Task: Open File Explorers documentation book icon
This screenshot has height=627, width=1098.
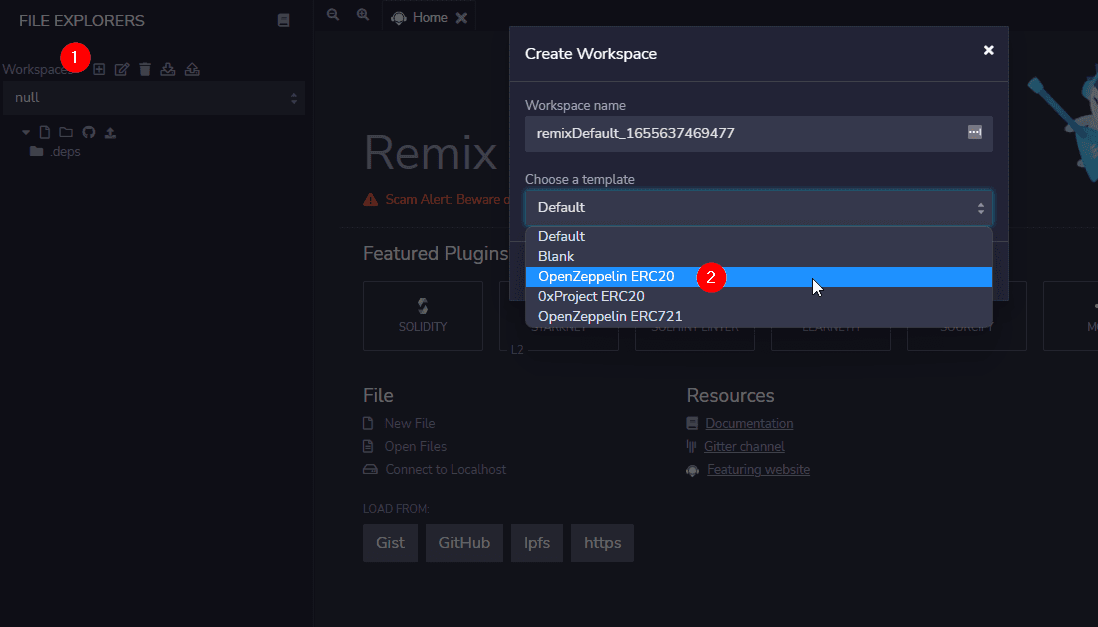Action: (x=284, y=20)
